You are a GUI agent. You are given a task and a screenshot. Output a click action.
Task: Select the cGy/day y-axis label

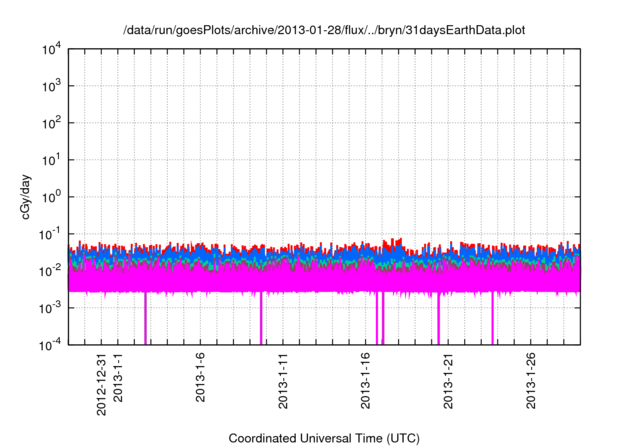[x=26, y=197]
